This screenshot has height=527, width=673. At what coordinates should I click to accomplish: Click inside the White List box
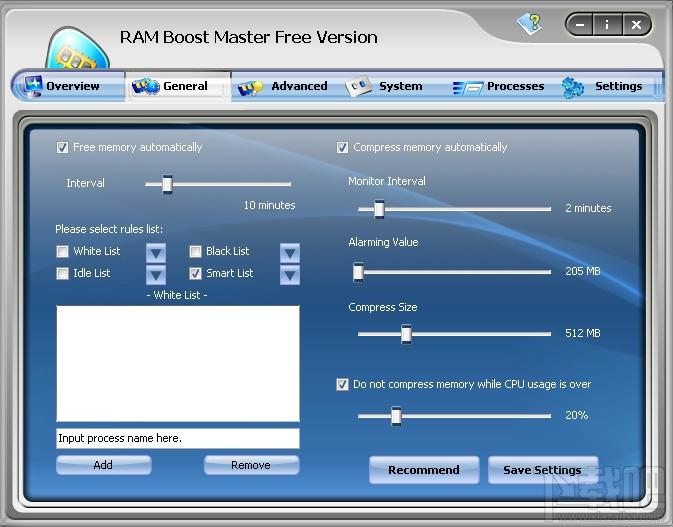(178, 363)
